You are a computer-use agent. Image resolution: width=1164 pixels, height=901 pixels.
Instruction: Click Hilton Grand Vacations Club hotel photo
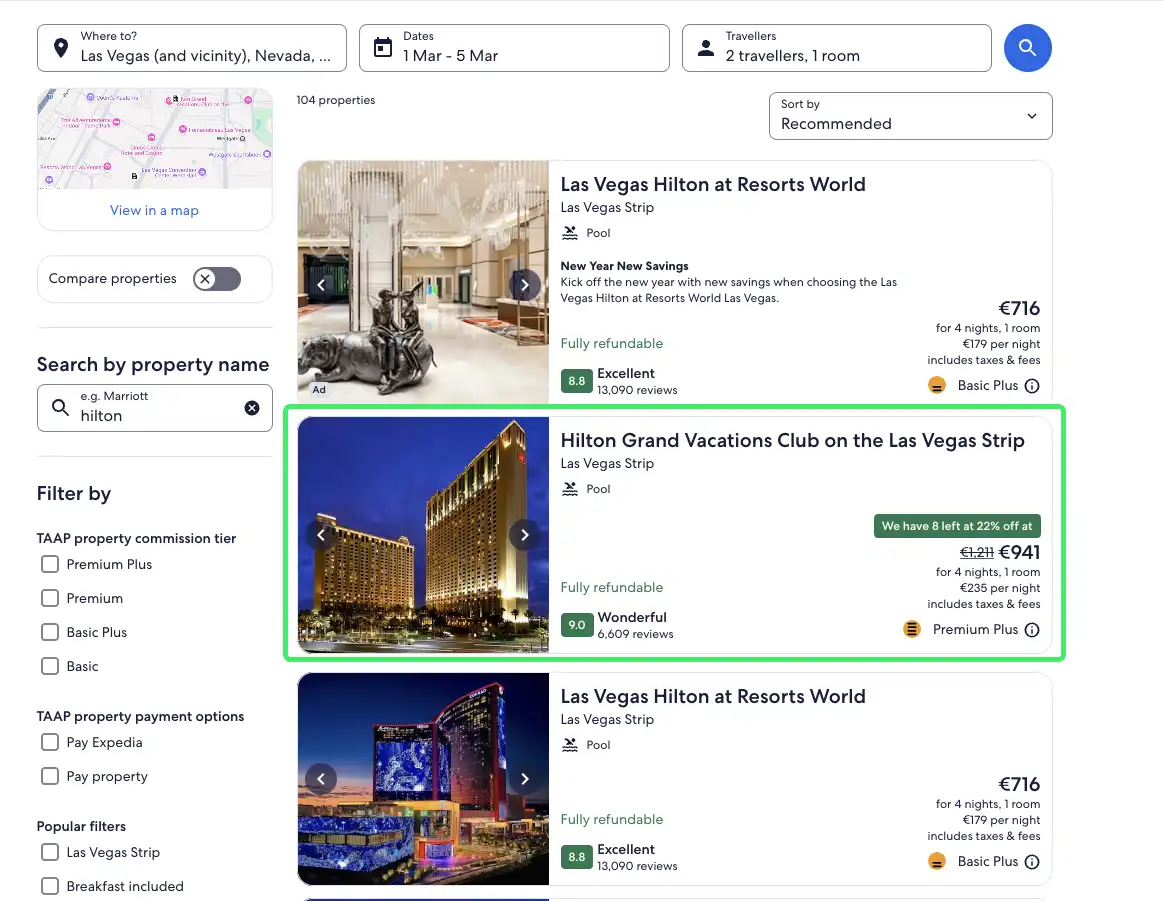click(x=423, y=535)
